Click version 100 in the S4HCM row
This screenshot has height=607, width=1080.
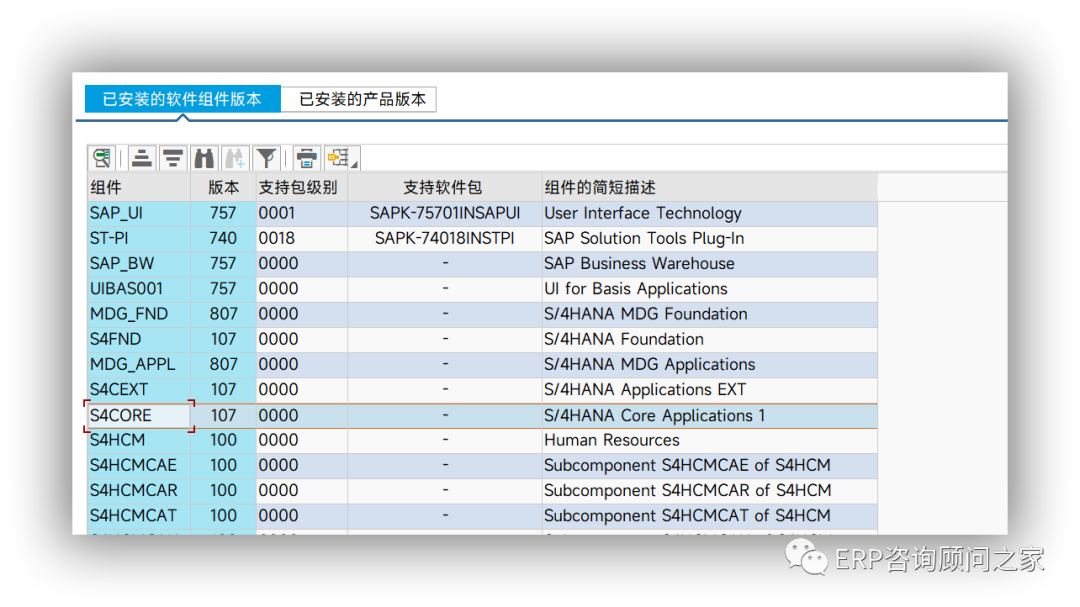(223, 440)
